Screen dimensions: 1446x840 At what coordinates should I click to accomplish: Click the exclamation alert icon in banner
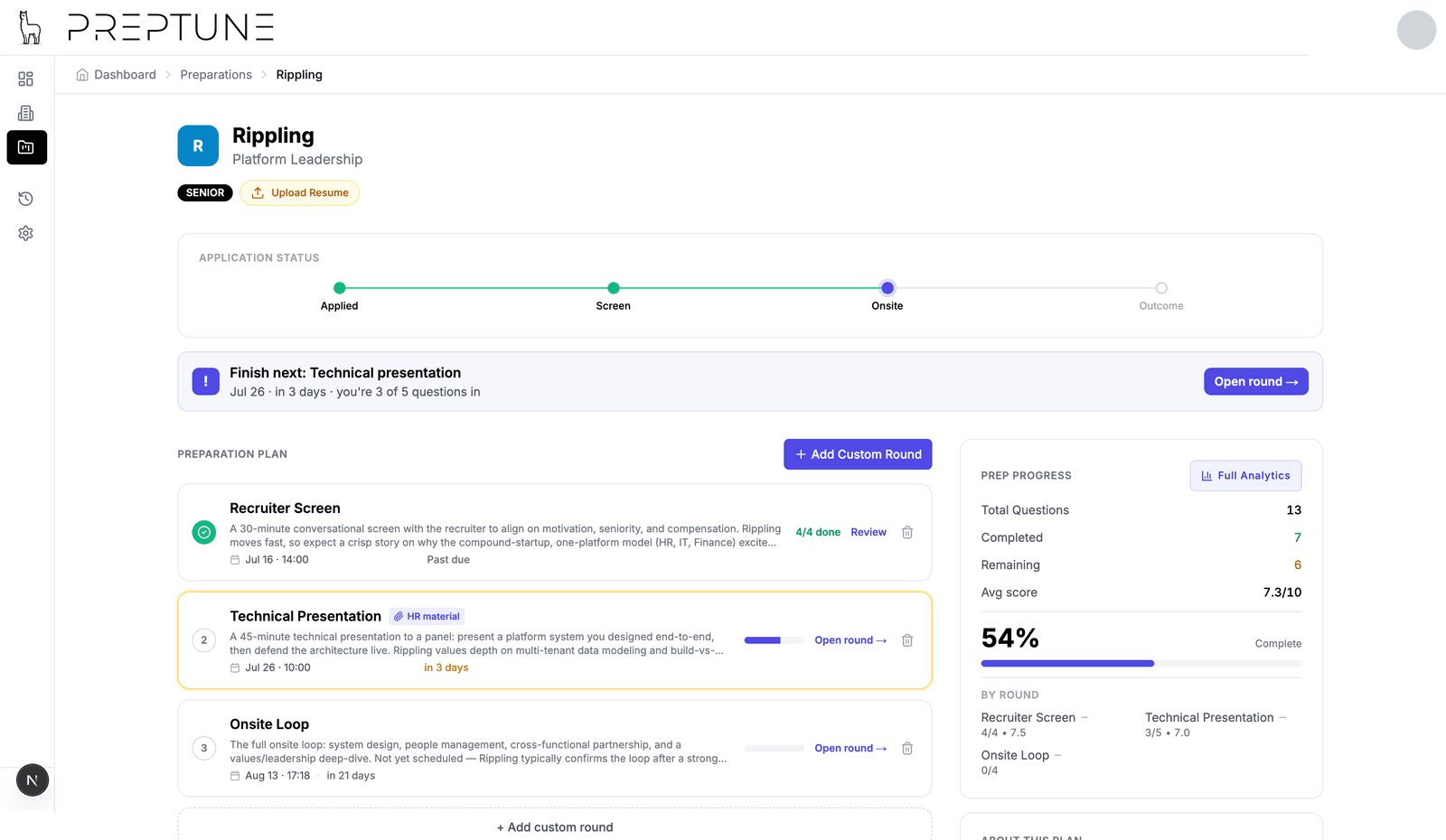coord(206,381)
